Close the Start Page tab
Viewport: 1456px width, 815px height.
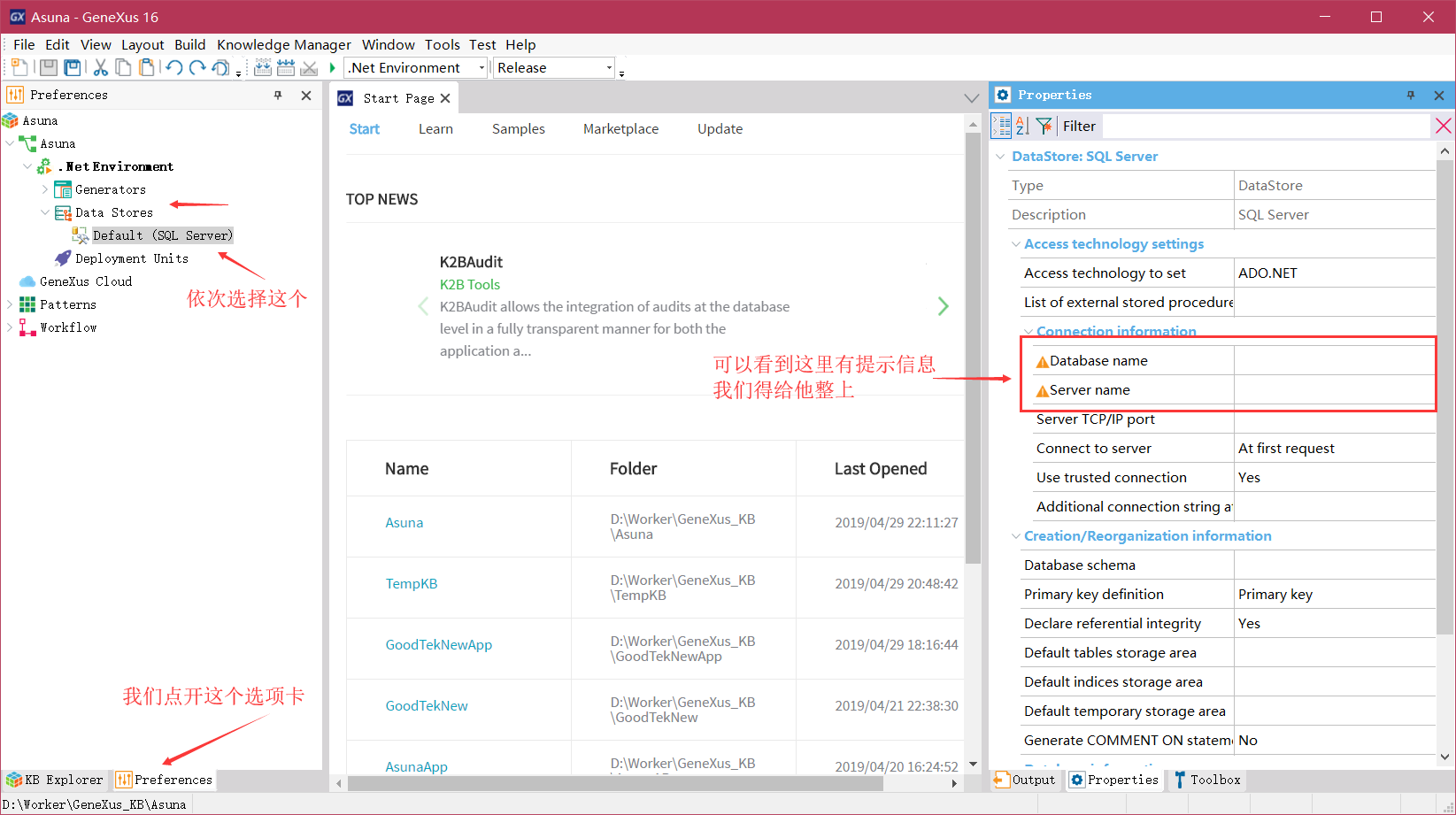click(445, 98)
